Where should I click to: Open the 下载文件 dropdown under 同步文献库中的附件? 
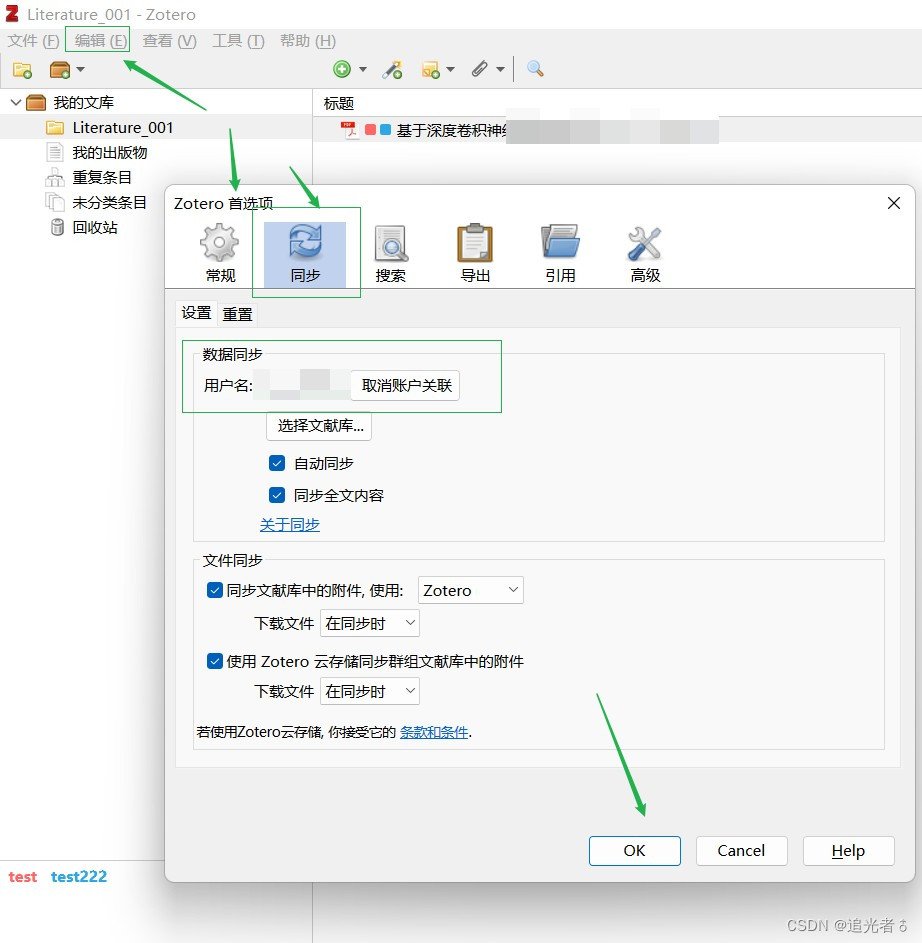click(369, 623)
